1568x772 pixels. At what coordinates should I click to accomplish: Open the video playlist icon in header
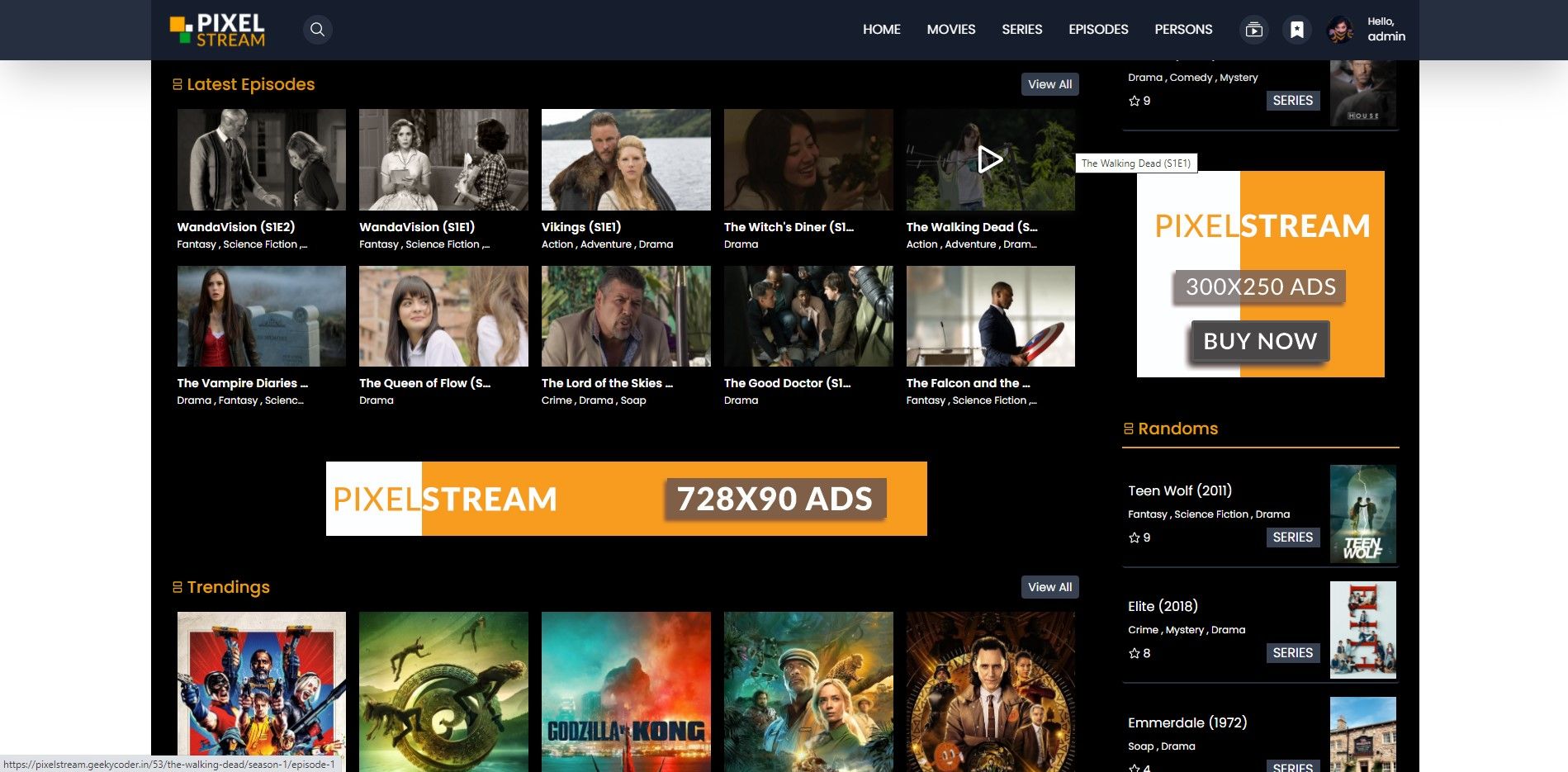point(1253,30)
